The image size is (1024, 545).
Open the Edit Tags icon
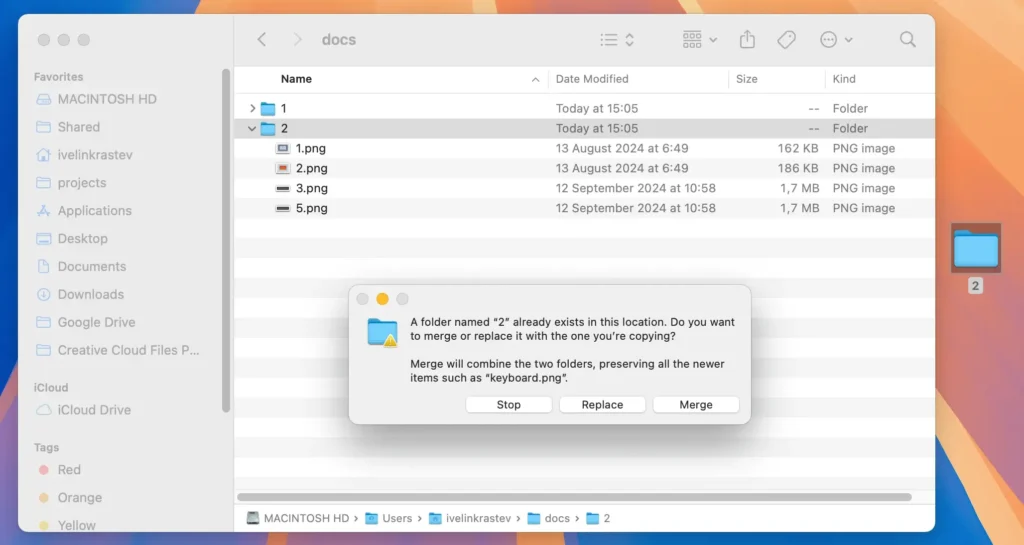coord(786,40)
